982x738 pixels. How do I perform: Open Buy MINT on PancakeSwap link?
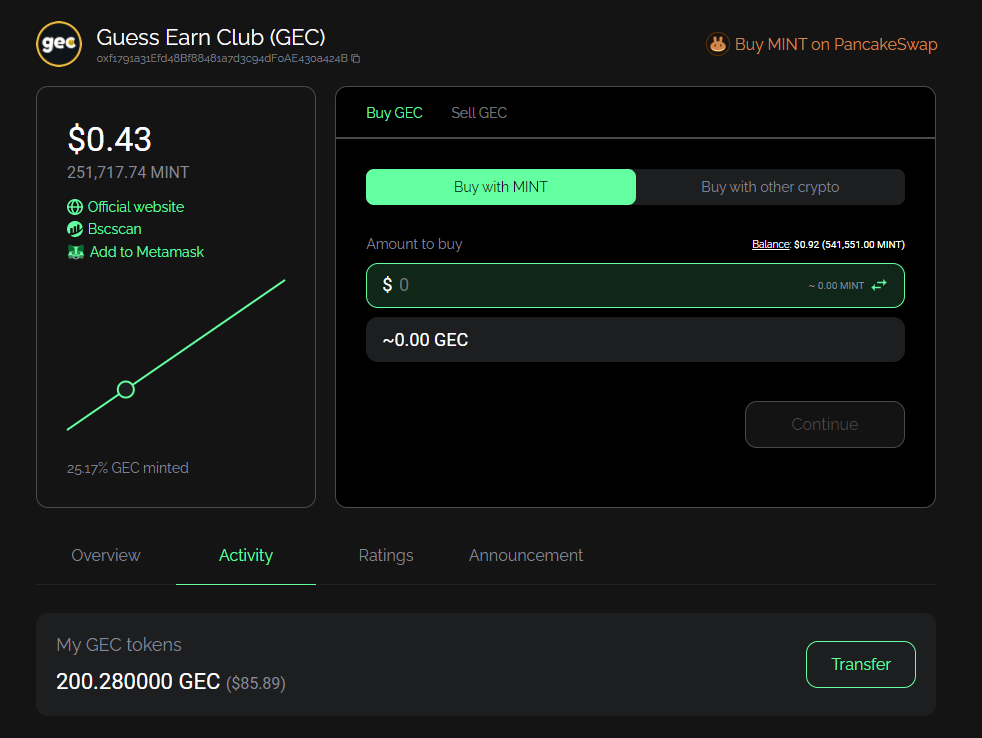tap(835, 44)
